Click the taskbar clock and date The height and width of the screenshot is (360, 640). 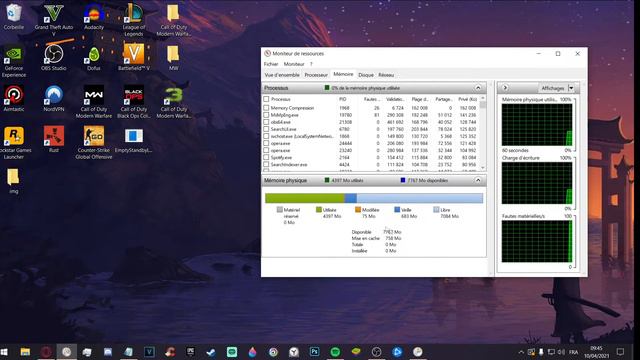point(596,352)
